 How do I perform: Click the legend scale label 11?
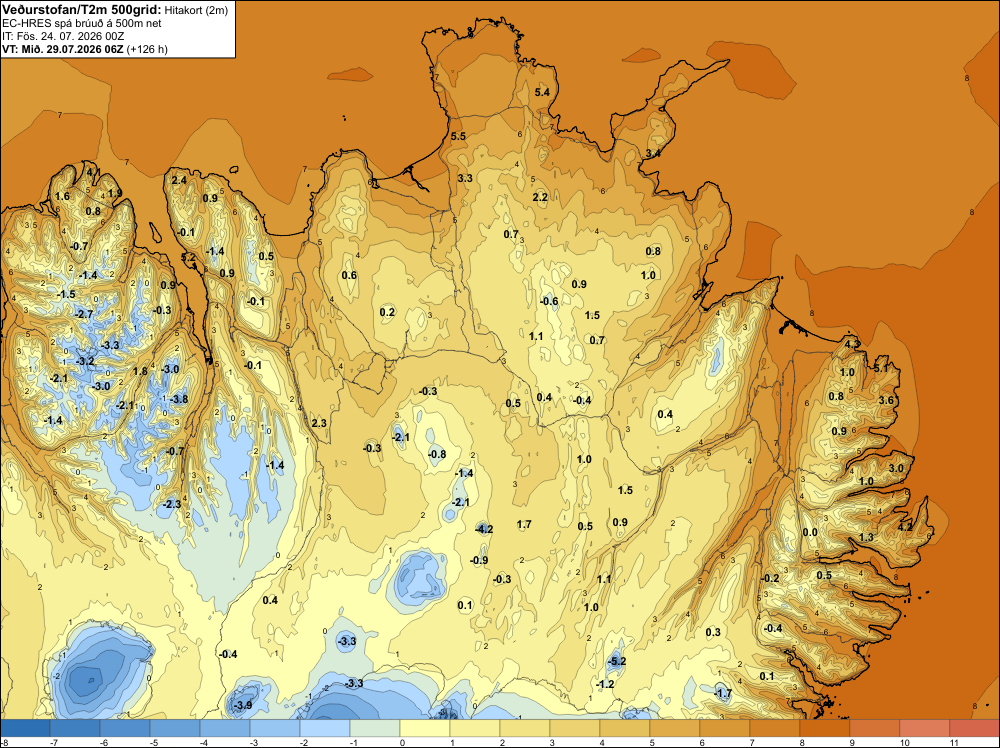(x=954, y=742)
